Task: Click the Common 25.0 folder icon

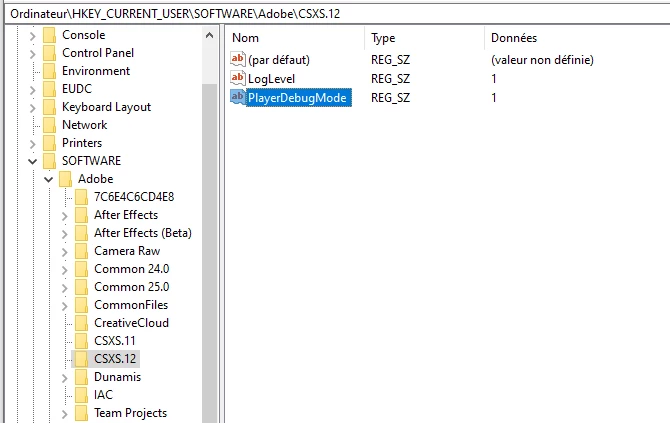Action: click(81, 287)
